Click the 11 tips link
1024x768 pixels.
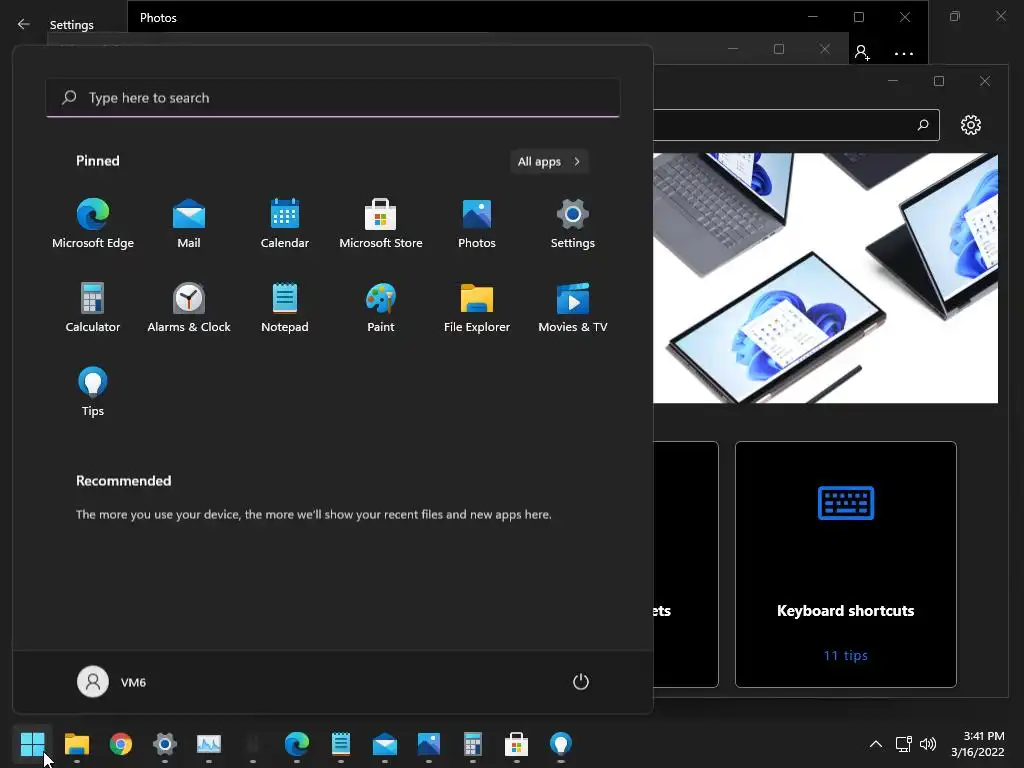point(846,655)
